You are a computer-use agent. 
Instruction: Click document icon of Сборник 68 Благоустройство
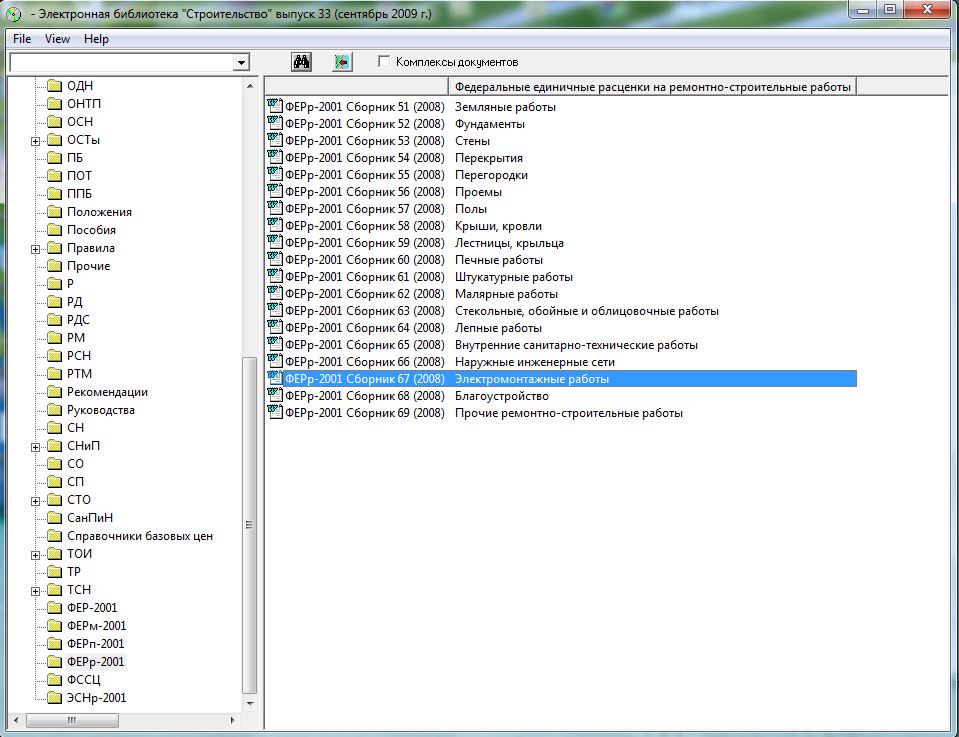tap(275, 396)
